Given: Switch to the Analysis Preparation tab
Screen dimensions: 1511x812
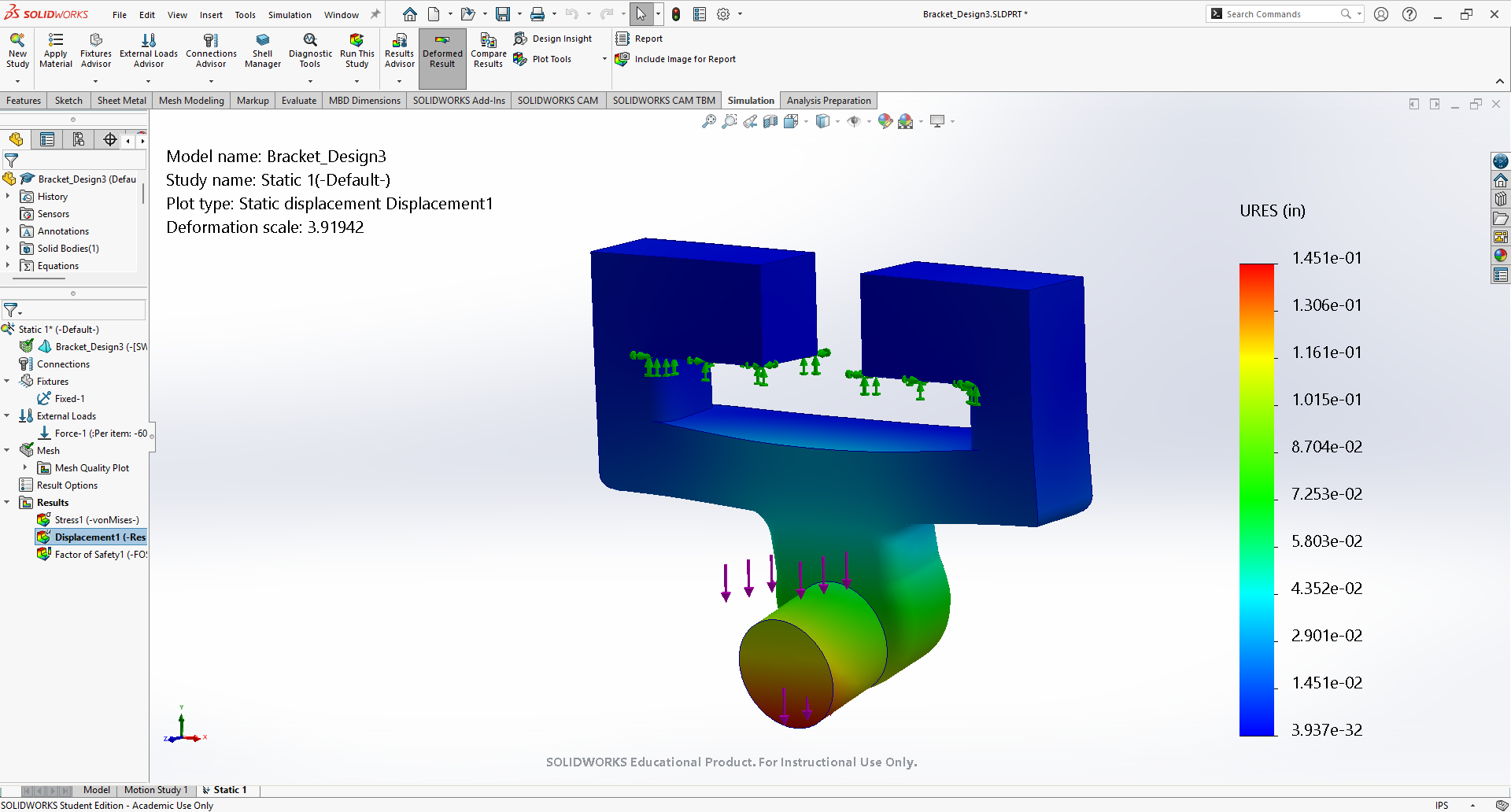Looking at the screenshot, I should tap(829, 101).
